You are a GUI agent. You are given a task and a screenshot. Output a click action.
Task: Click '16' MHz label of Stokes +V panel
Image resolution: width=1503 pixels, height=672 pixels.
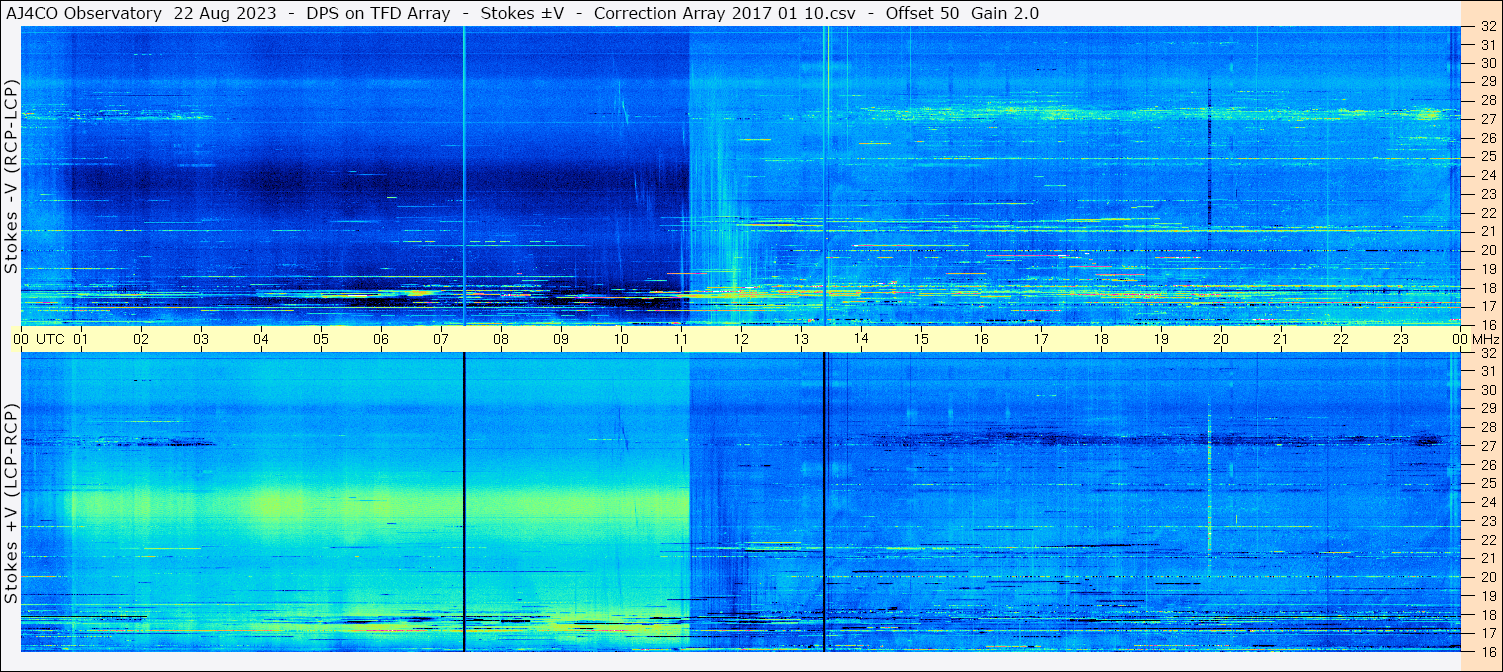(1487, 651)
